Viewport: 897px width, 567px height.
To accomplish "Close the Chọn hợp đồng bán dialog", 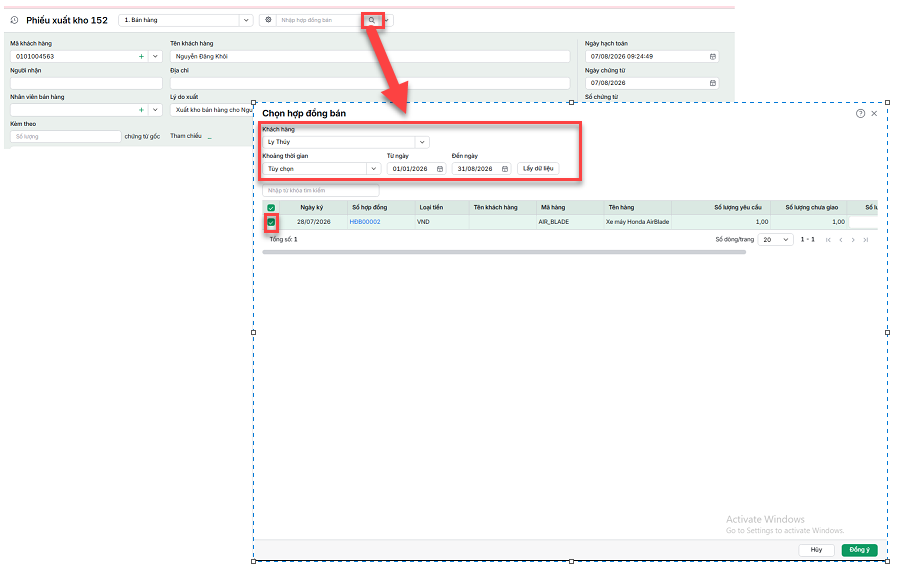I will point(874,113).
